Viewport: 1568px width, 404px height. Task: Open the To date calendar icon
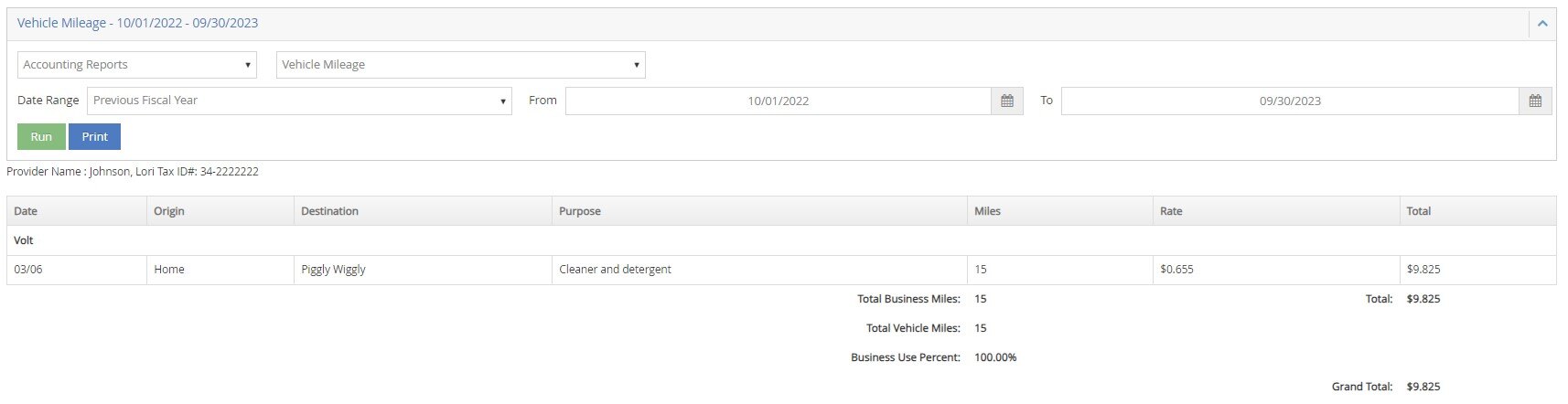(1535, 101)
